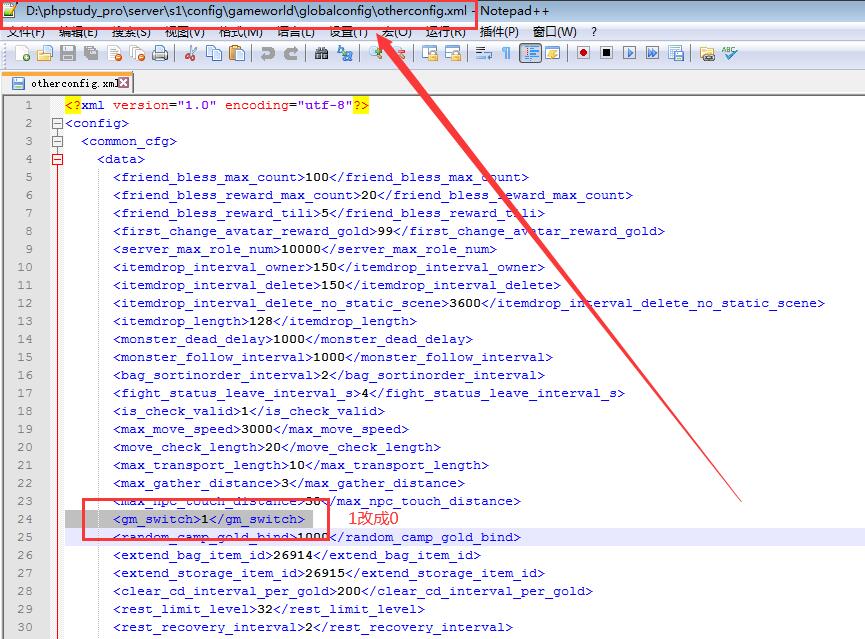Collapse the red <data> fold marker
The image size is (865, 639).
(57, 159)
